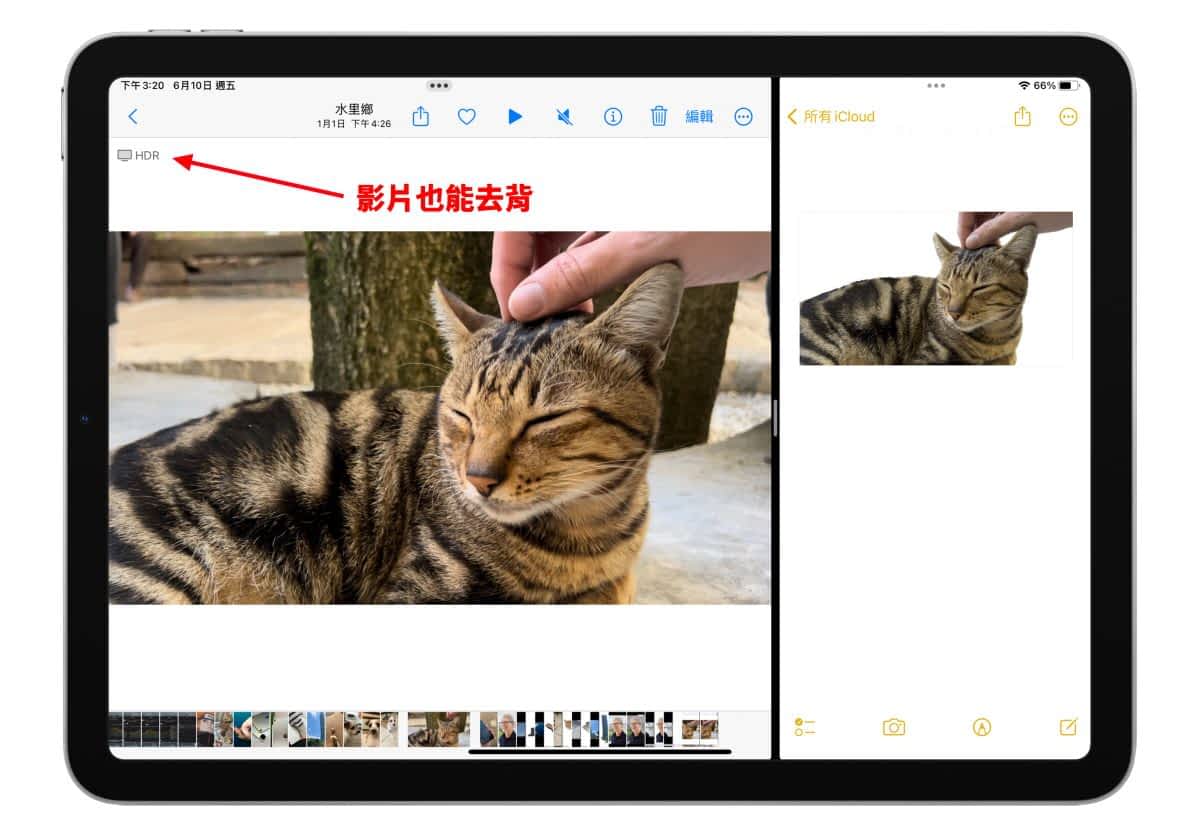Activate the markup pen tool in Notes
1200x836 pixels.
pyautogui.click(x=982, y=727)
